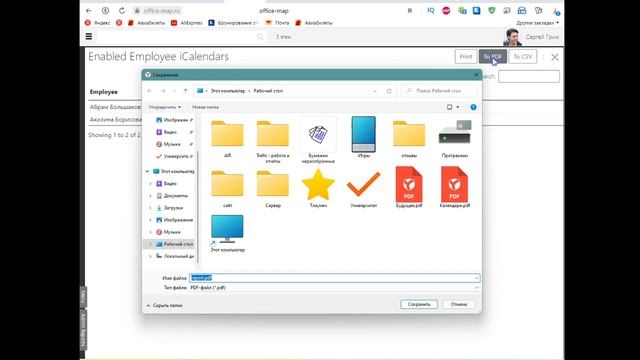Click Этот компьютер in the breadcrumb path

pos(228,91)
